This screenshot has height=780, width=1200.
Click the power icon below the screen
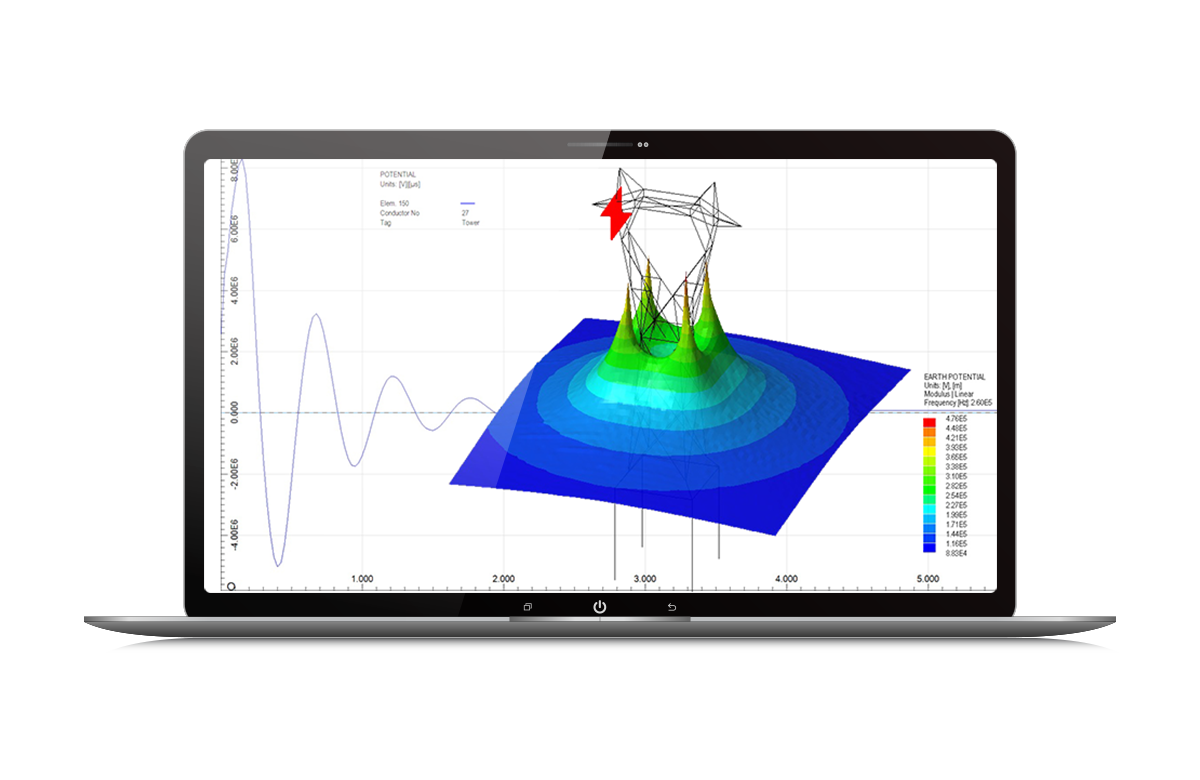point(600,608)
